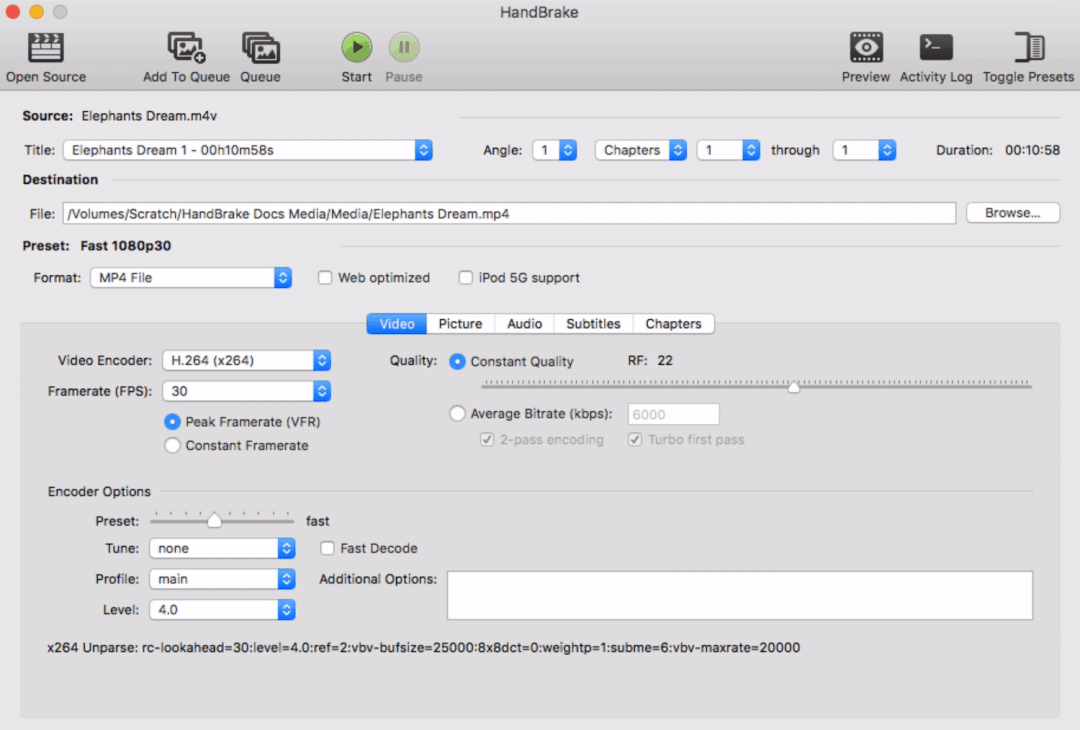
Task: Open the Tune dropdown
Action: (x=222, y=548)
